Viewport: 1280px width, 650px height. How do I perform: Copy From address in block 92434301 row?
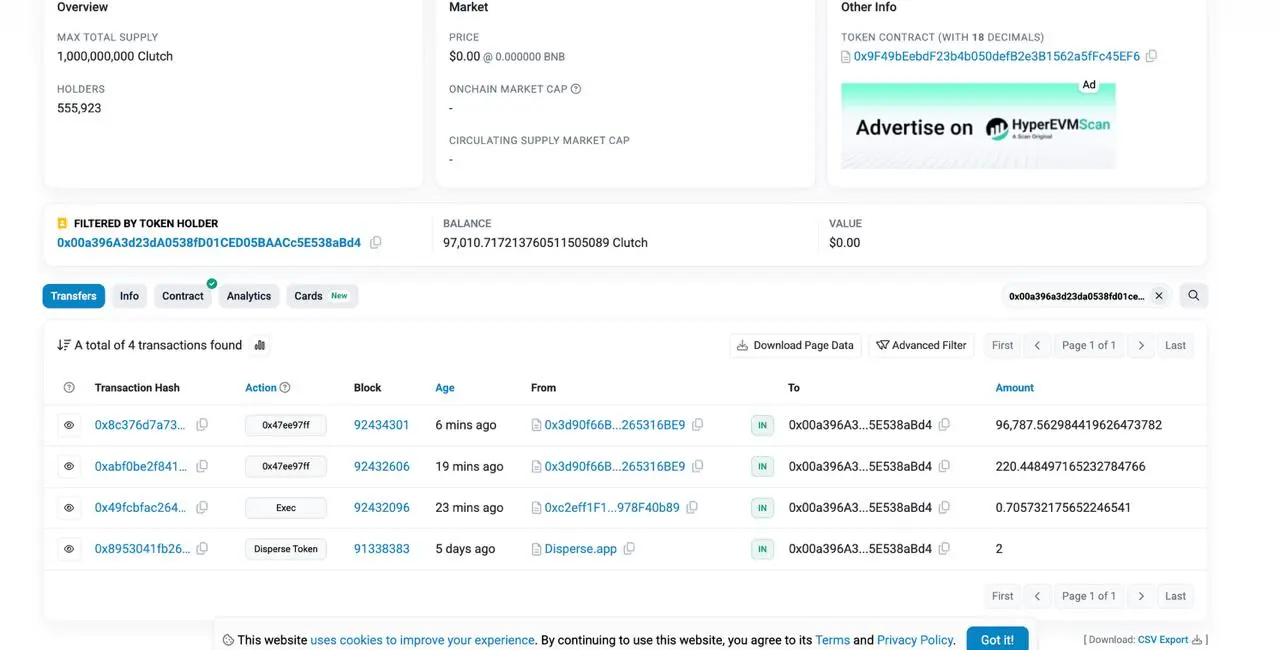tap(698, 425)
